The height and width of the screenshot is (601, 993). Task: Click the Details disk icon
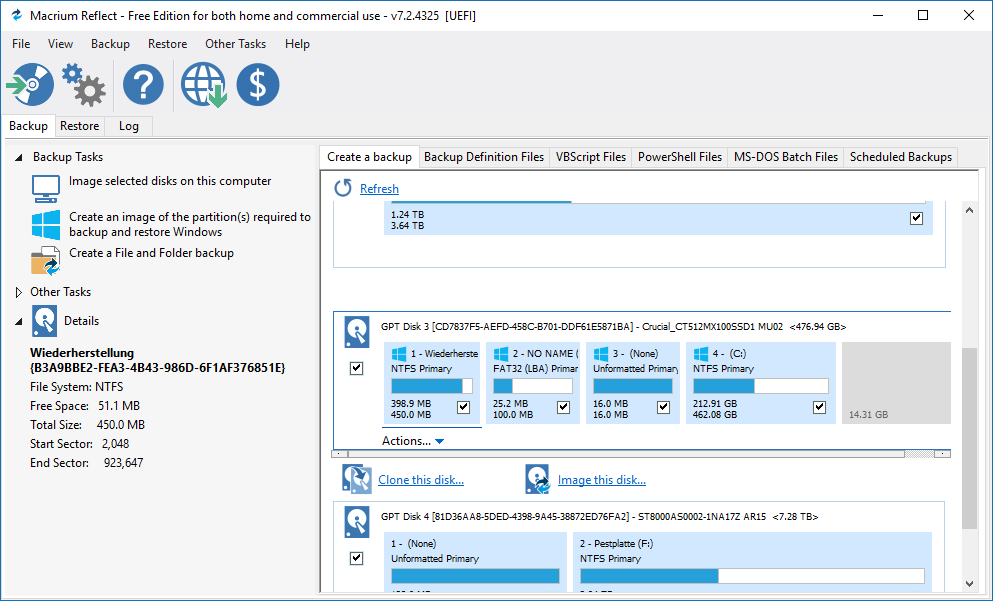[44, 320]
